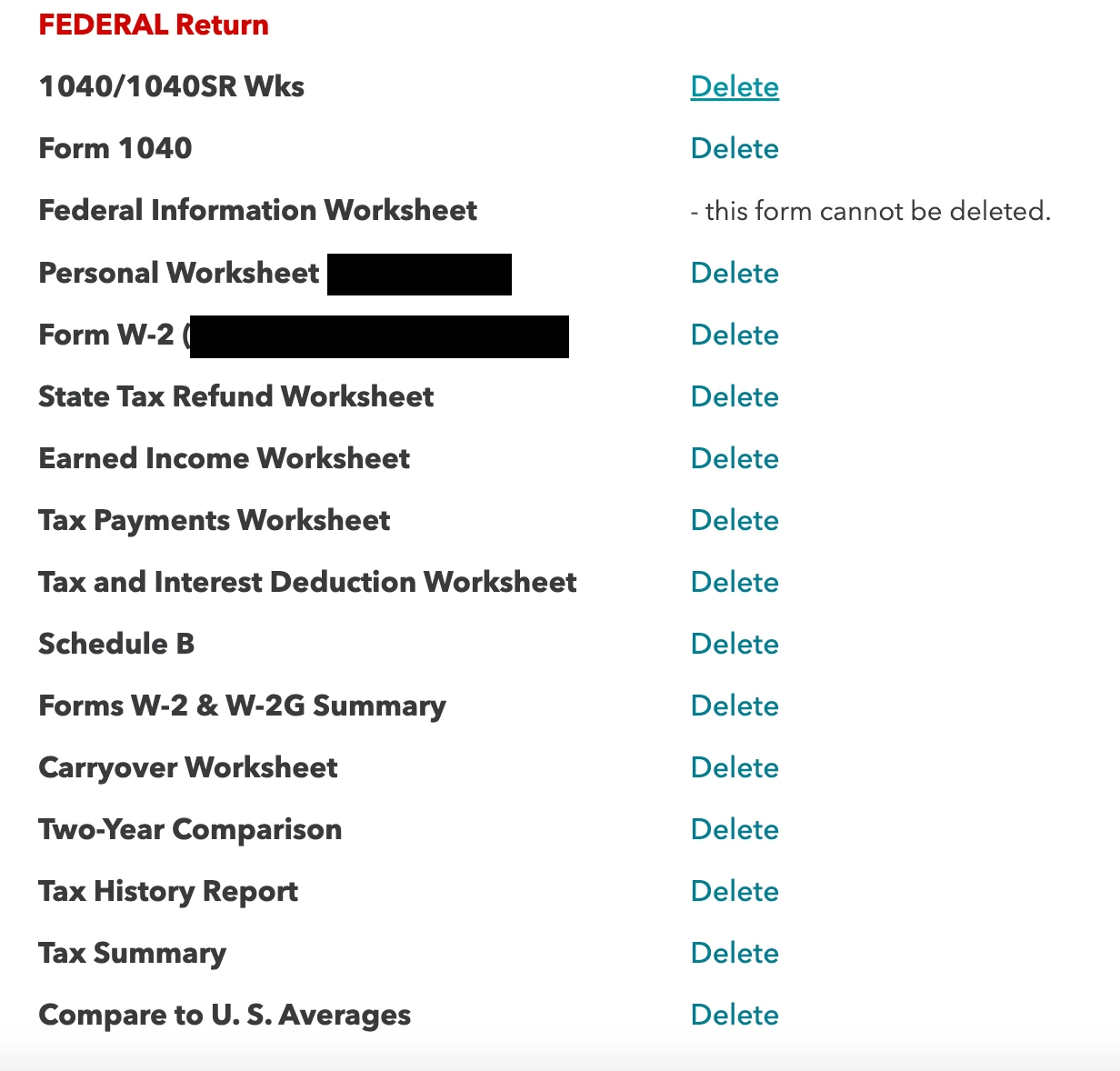Delete the Form W-2 entry
1120x1071 pixels.
[735, 335]
